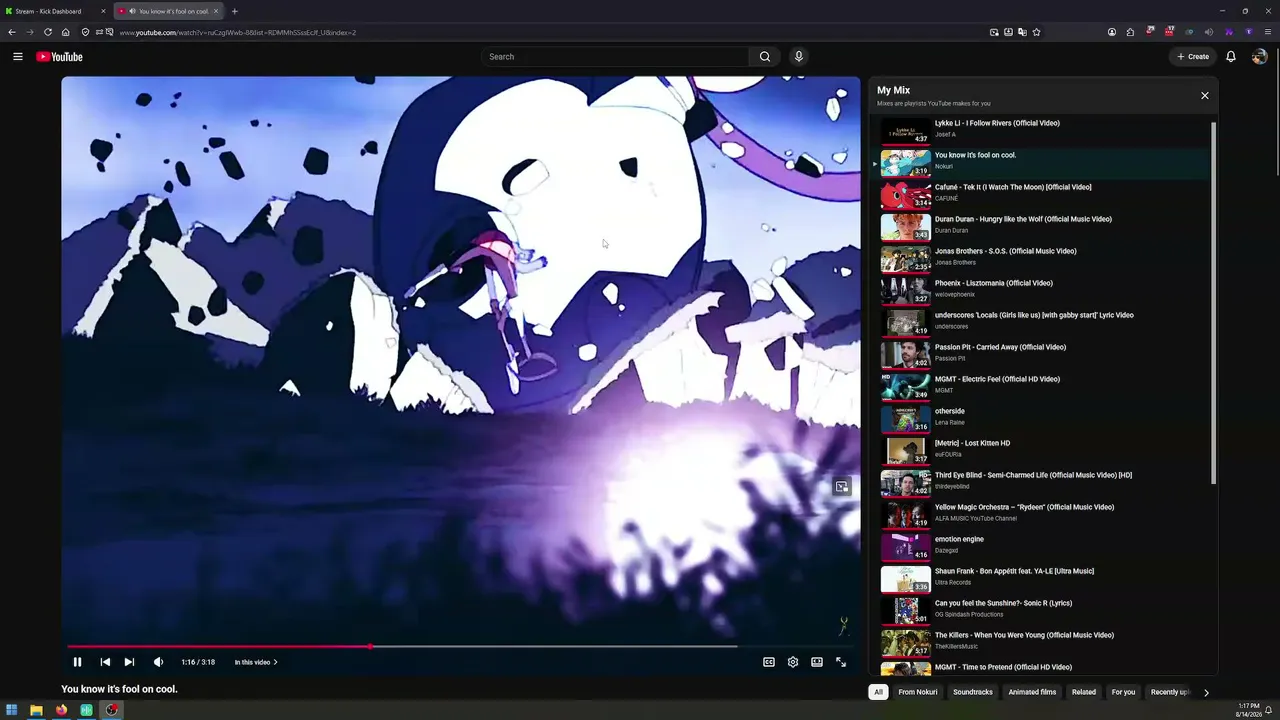1280x720 pixels.
Task: Bookmark this page with star icon
Action: coord(1036,32)
